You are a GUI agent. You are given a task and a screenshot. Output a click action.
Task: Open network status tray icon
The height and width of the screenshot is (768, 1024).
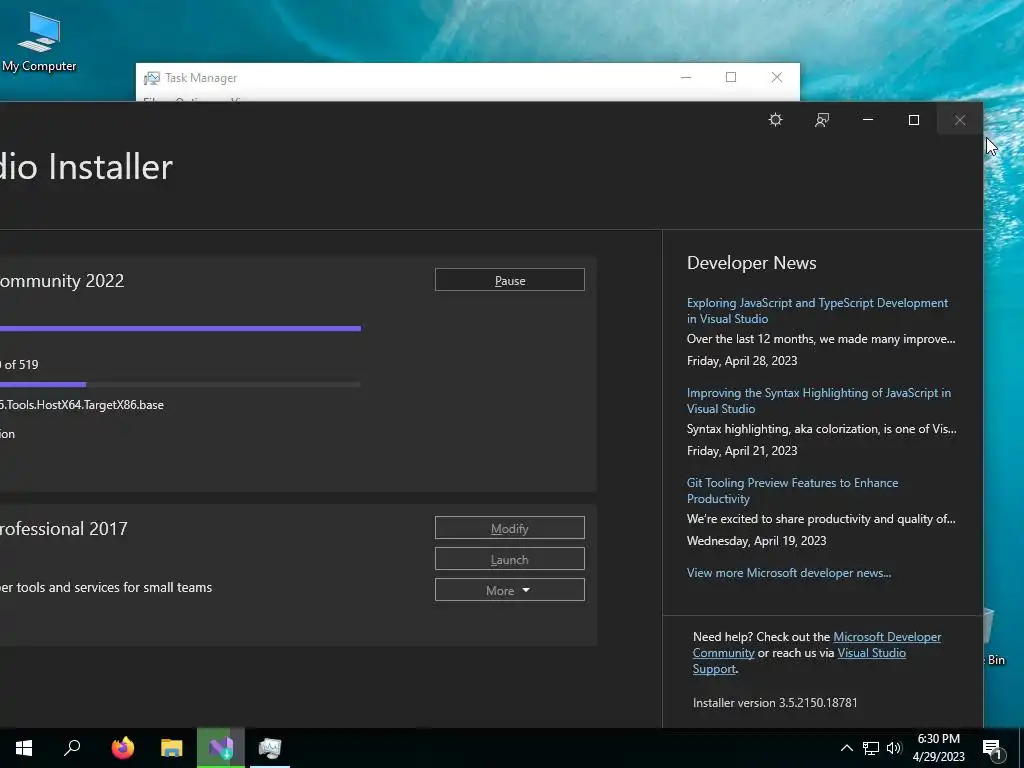[871, 748]
